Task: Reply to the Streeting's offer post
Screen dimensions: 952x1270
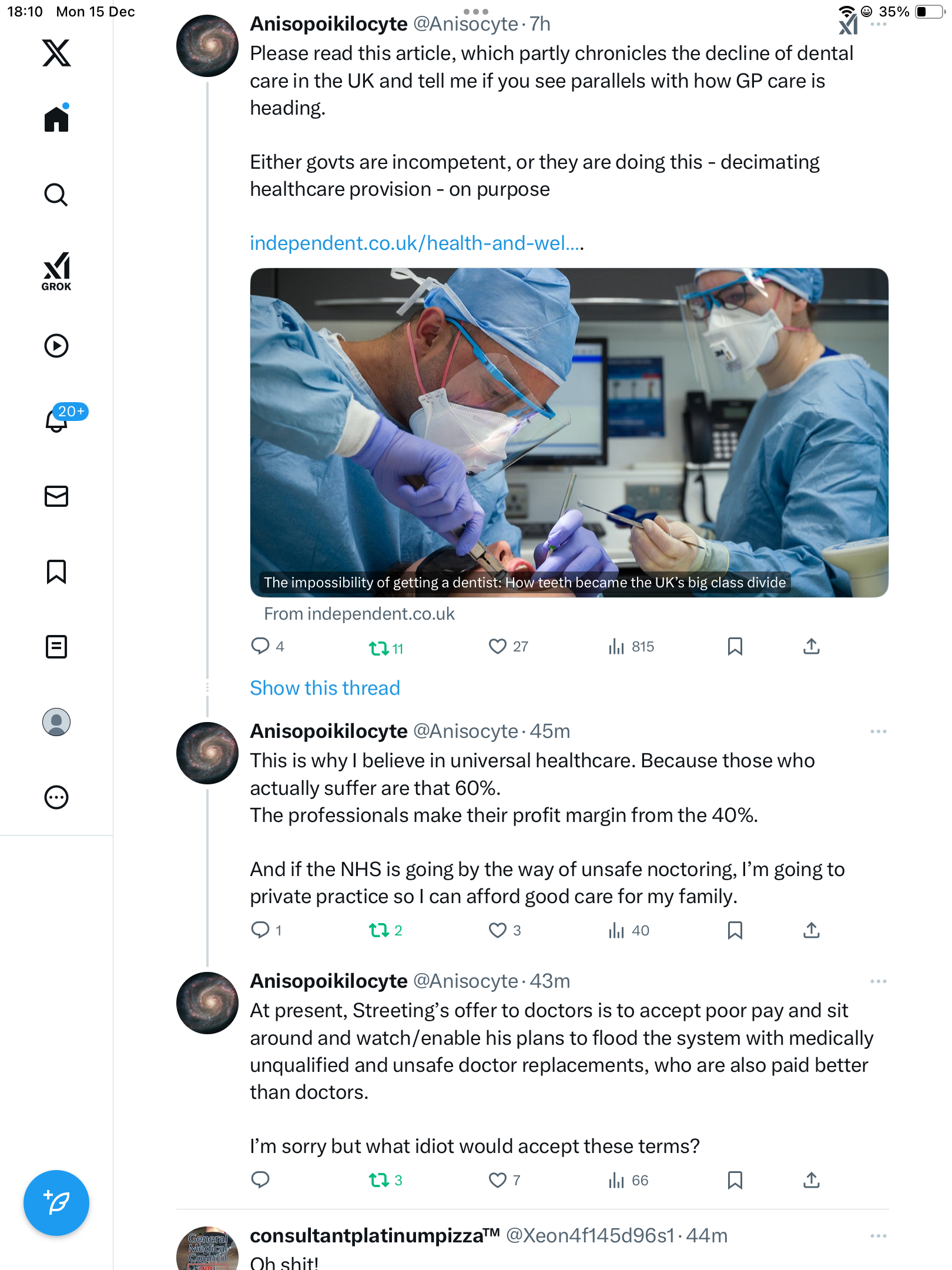Action: pyautogui.click(x=260, y=1179)
